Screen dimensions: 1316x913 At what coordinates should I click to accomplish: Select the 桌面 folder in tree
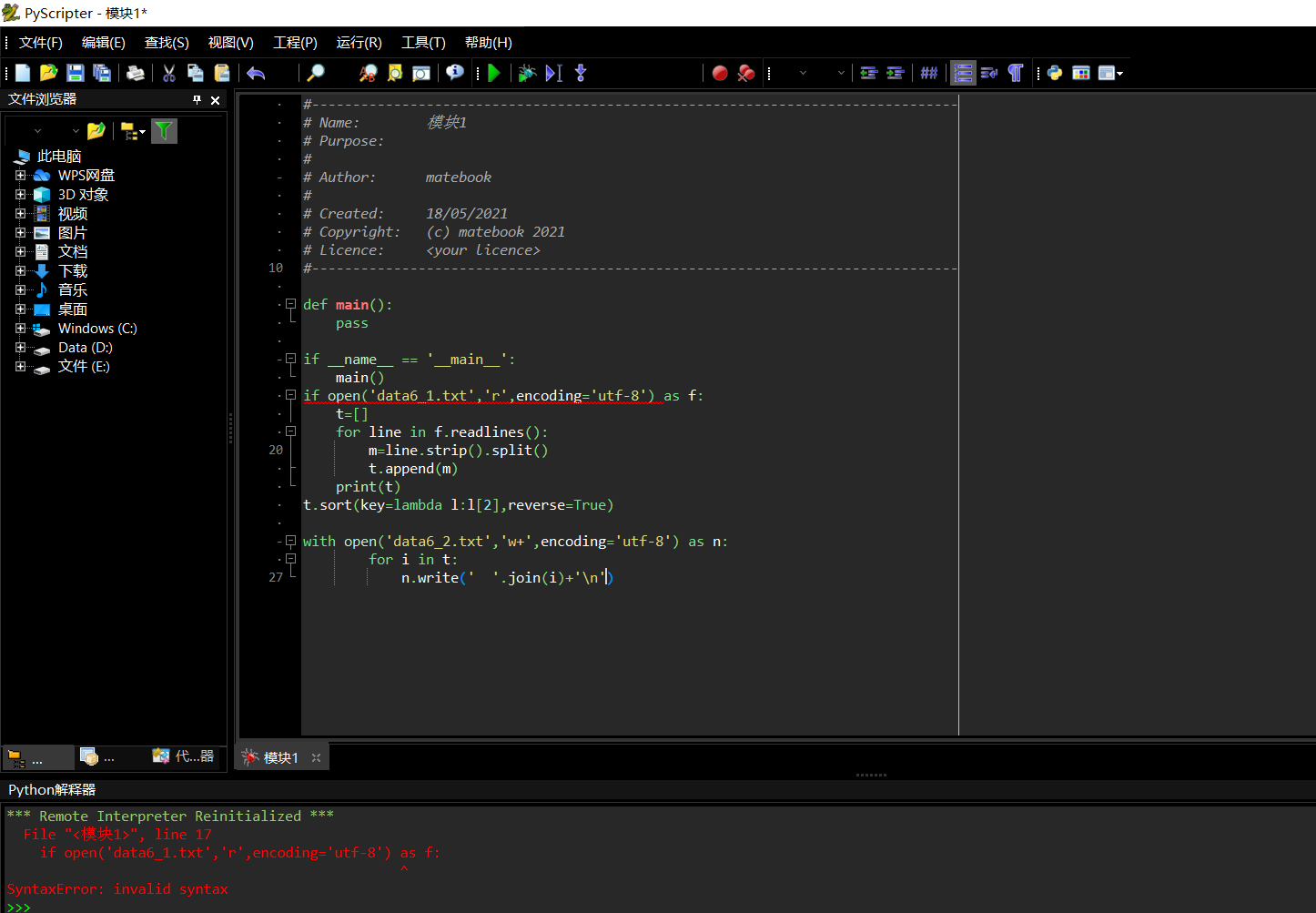tap(72, 309)
